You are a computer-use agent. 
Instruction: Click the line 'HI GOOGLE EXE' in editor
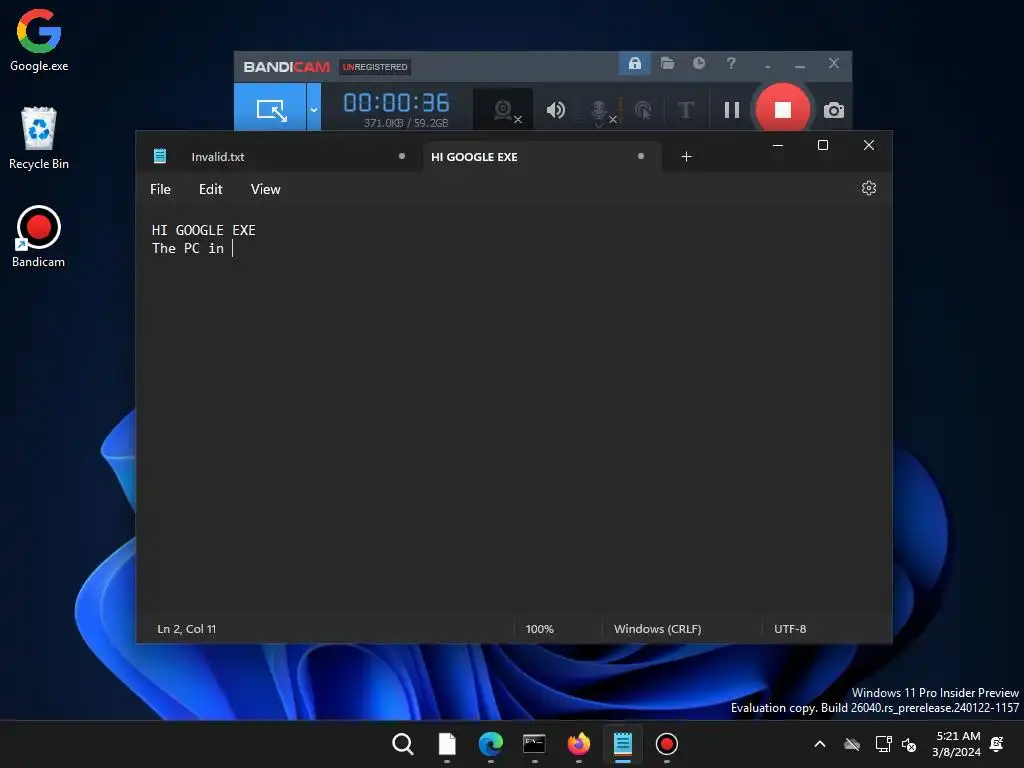click(204, 230)
